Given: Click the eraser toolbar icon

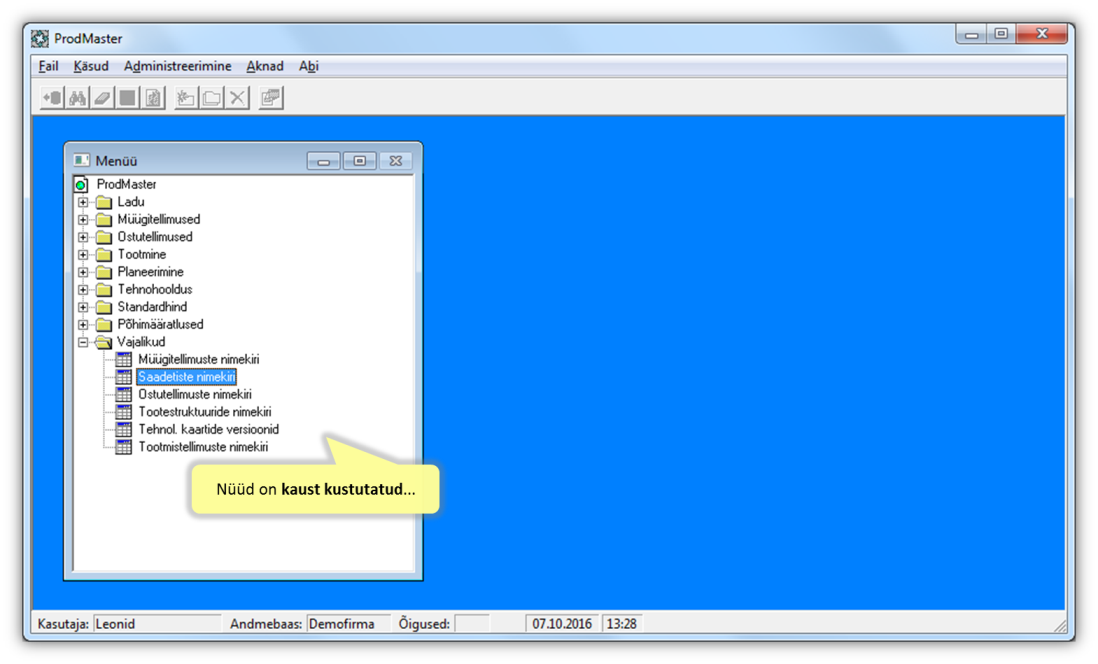Looking at the screenshot, I should coord(102,98).
